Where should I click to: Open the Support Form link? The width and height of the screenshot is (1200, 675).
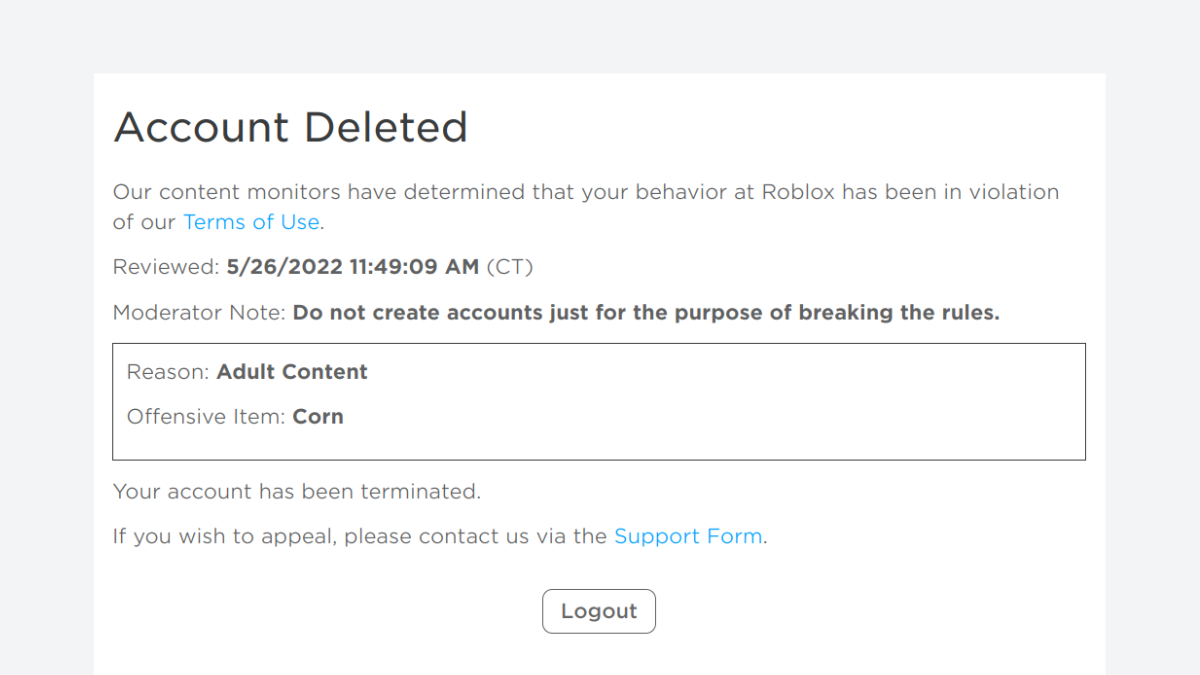point(688,536)
